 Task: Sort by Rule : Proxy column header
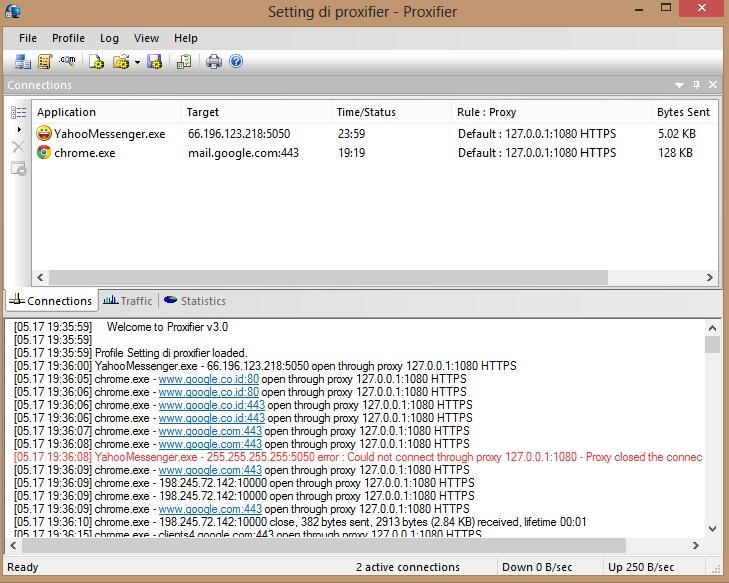click(x=551, y=112)
